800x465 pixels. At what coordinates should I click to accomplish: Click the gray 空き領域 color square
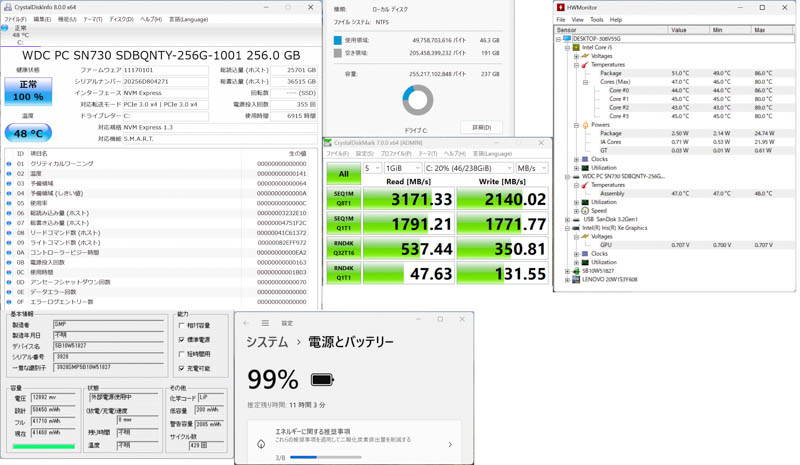tap(338, 53)
